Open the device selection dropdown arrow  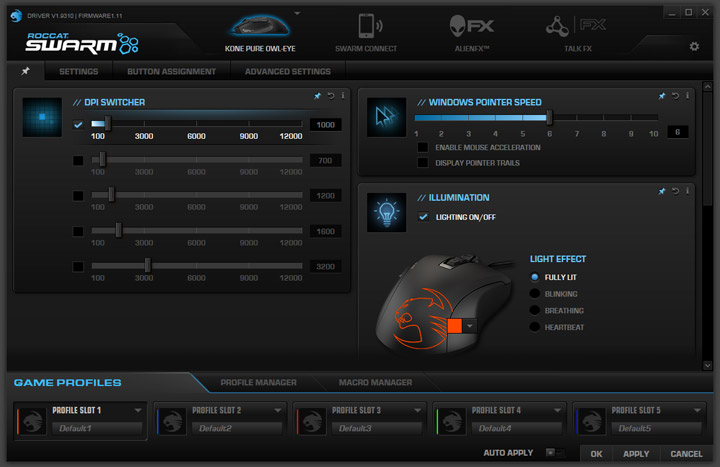[297, 13]
